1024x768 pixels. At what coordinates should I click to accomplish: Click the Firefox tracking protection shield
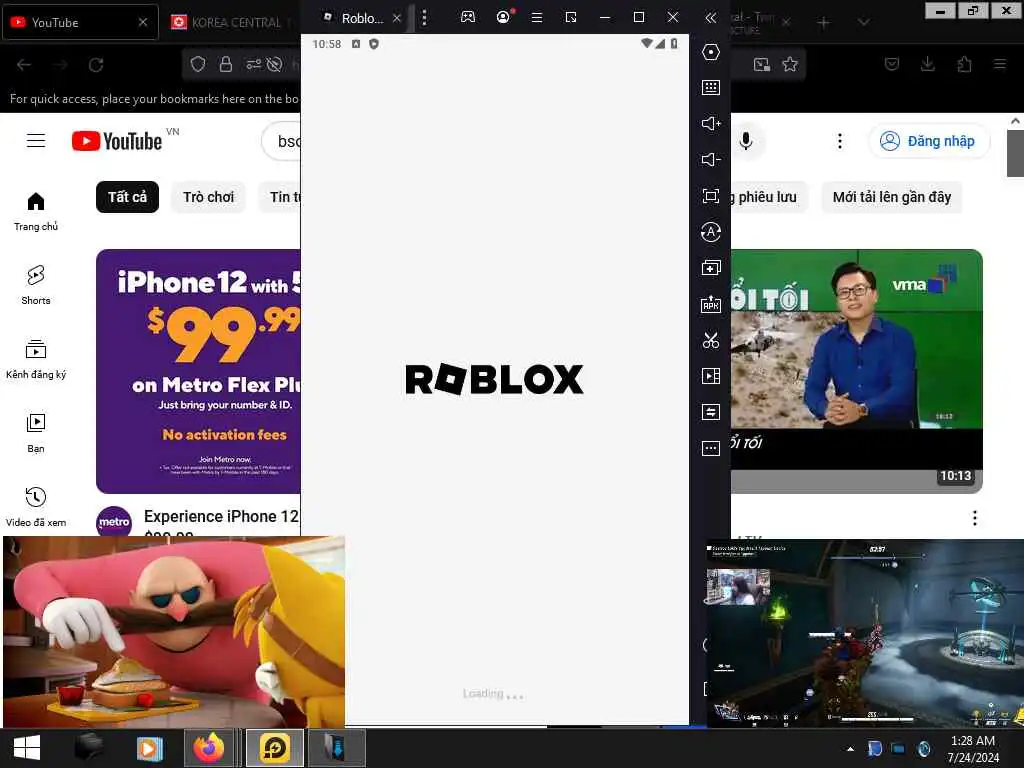pyautogui.click(x=198, y=64)
